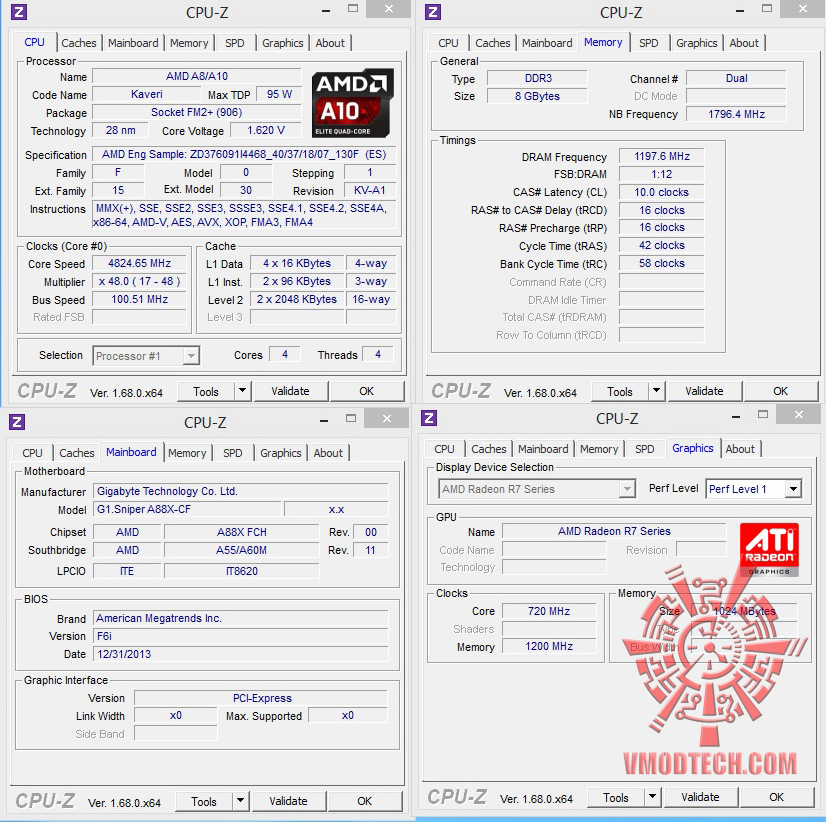826x822 pixels.
Task: Click the AMD A10 processor logo
Action: (352, 103)
